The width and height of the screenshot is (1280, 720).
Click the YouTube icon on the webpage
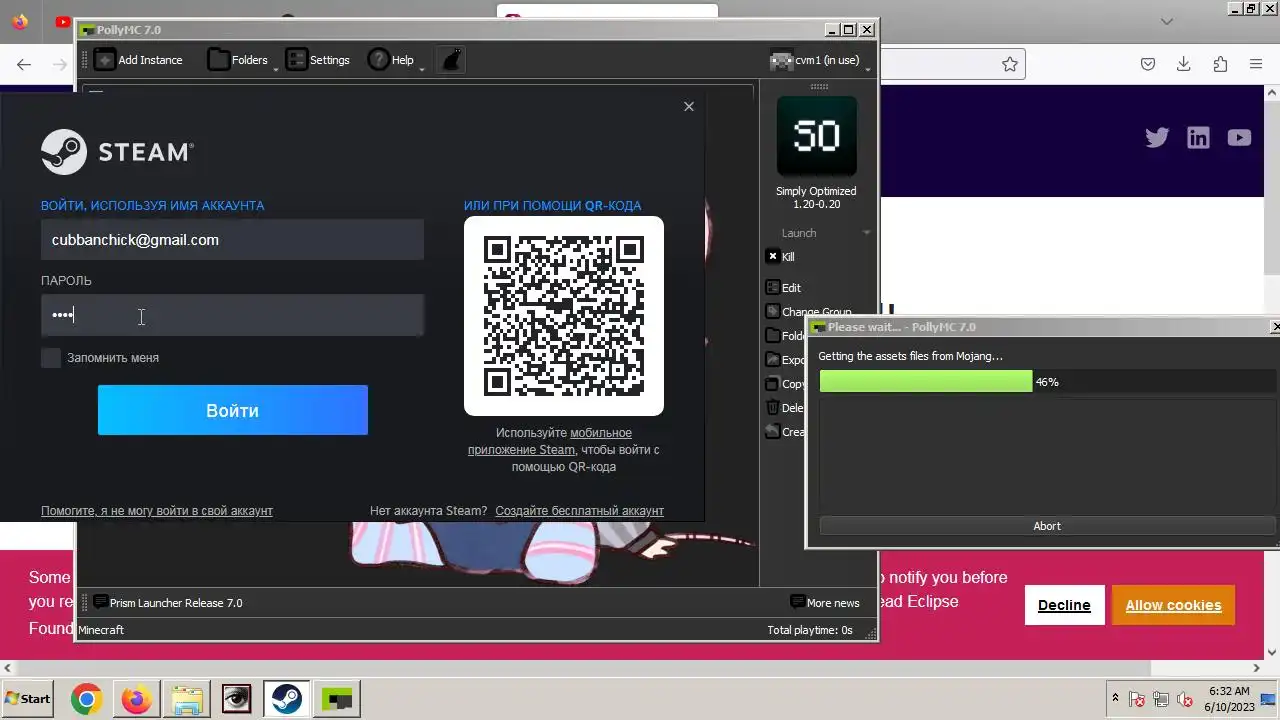coord(1239,138)
